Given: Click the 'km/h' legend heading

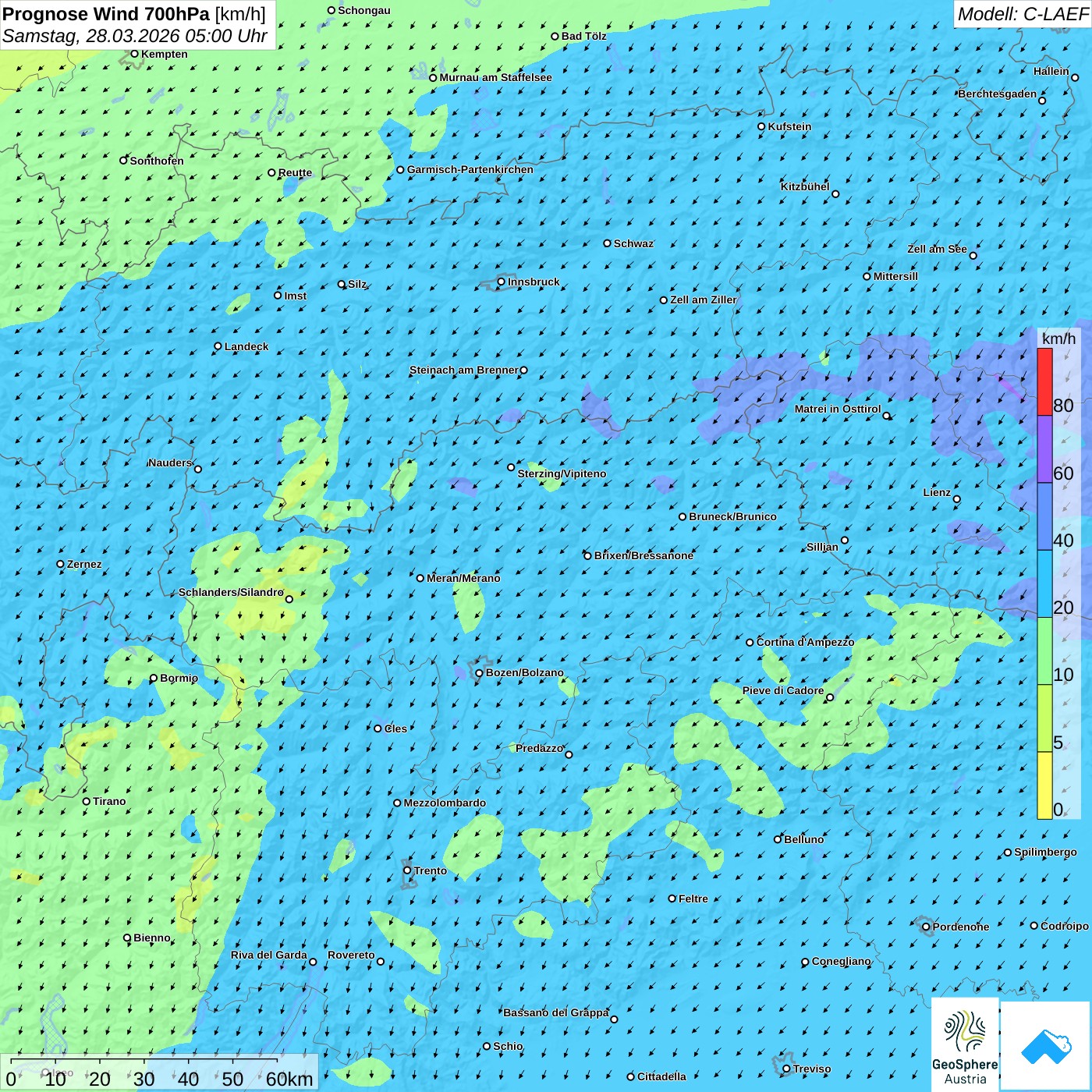Looking at the screenshot, I should [x=1058, y=339].
